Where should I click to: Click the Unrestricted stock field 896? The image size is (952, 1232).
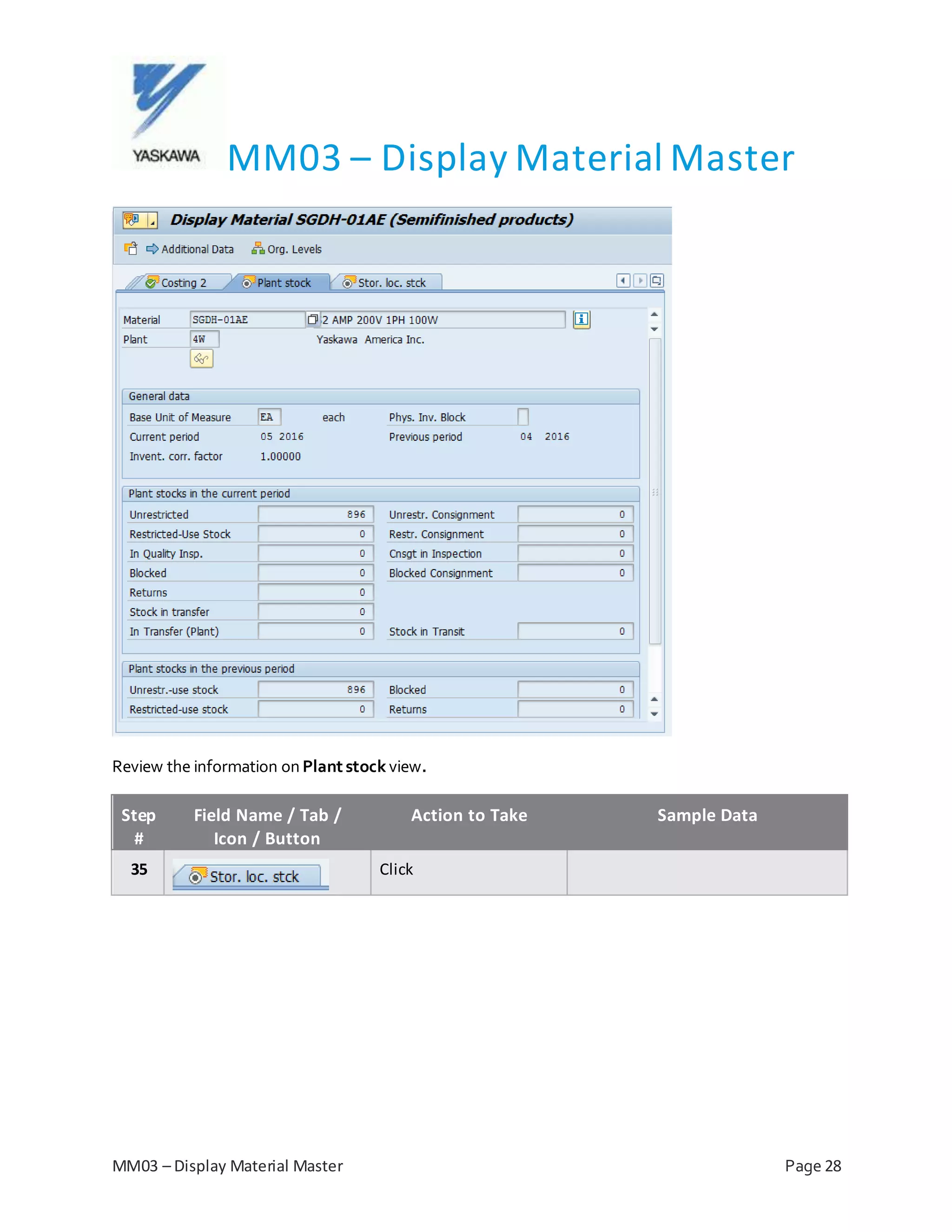pyautogui.click(x=316, y=515)
